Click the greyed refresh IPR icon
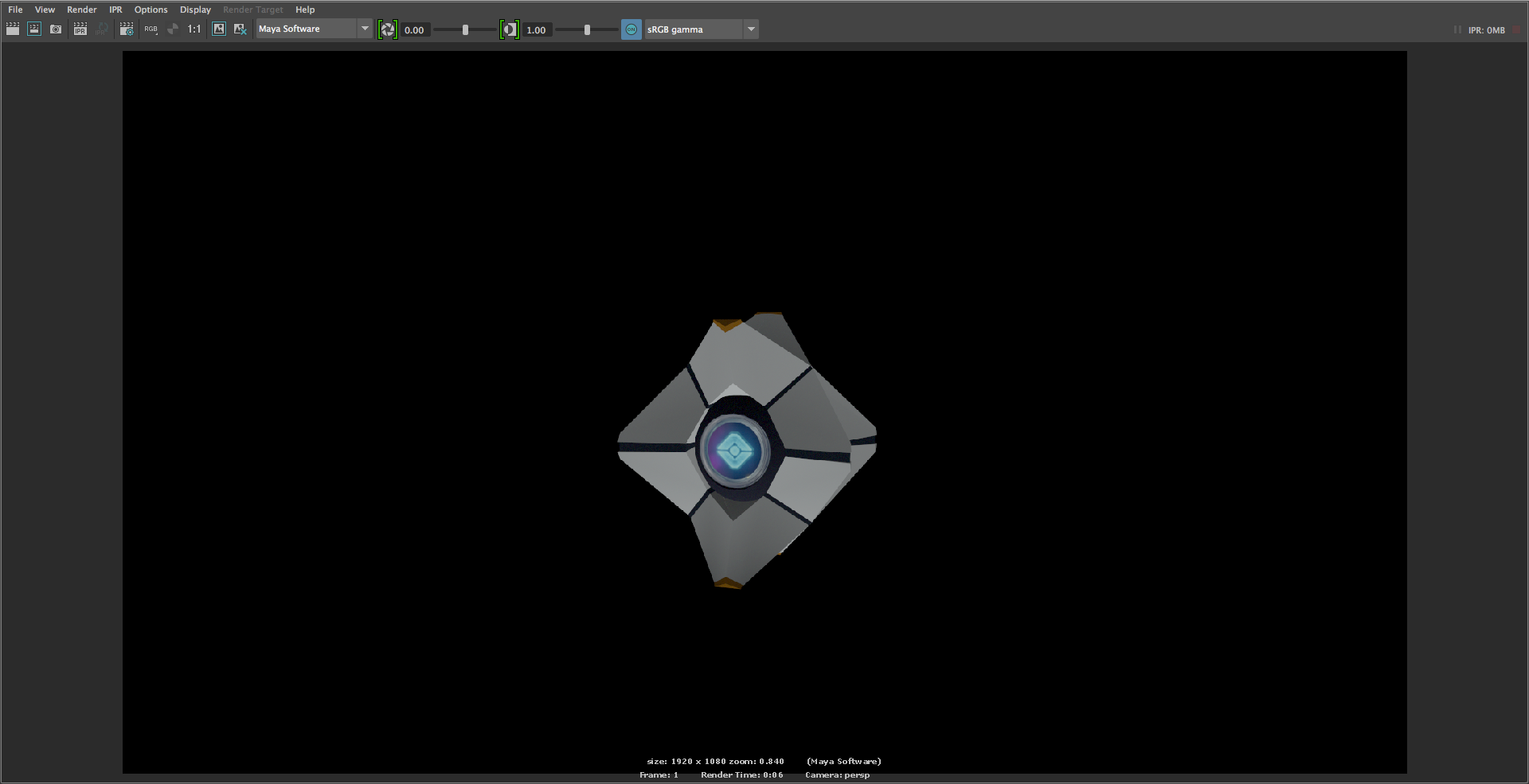This screenshot has height=784, width=1529. click(x=102, y=29)
